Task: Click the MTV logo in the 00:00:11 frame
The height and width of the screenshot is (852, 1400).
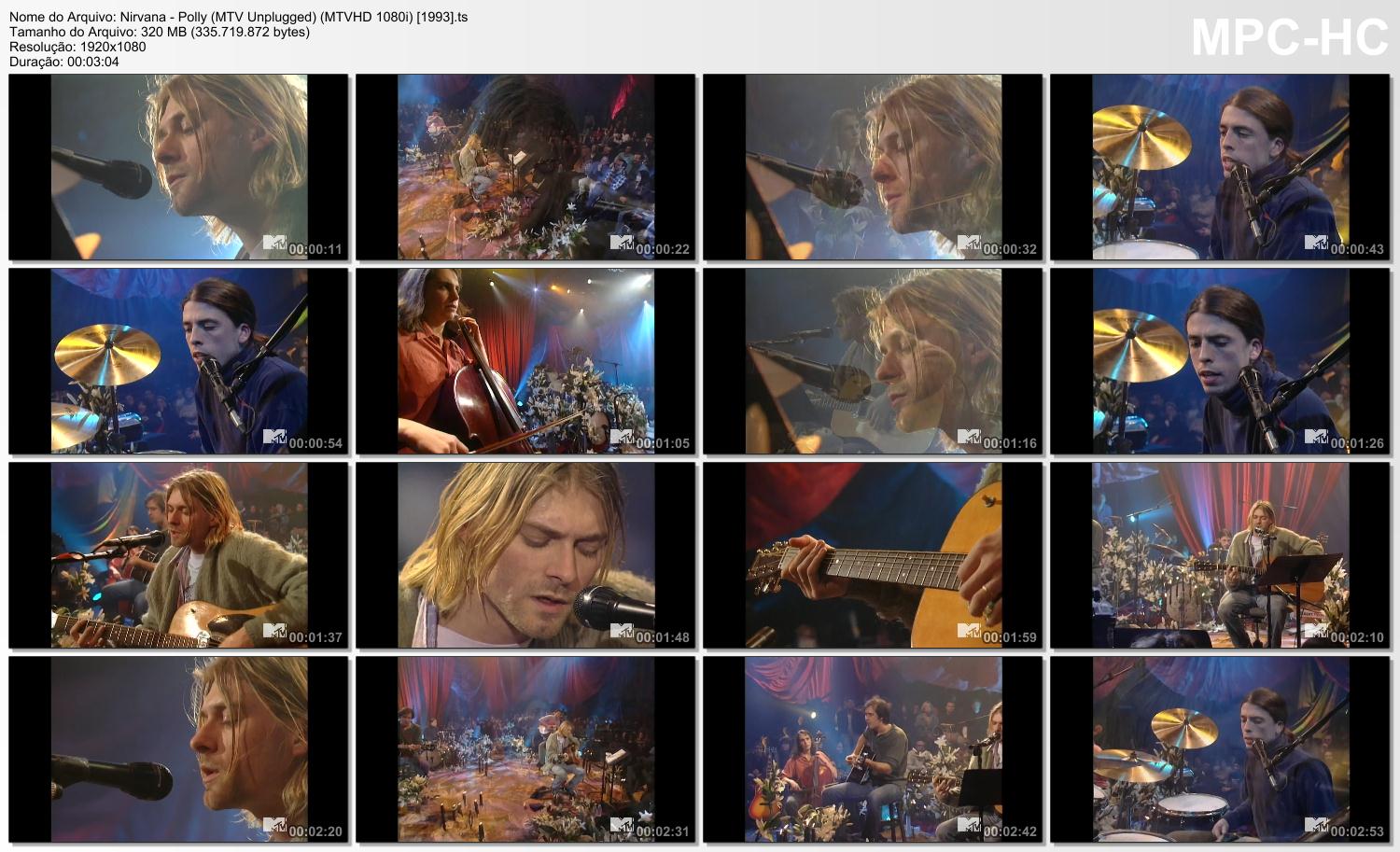Action: click(274, 243)
